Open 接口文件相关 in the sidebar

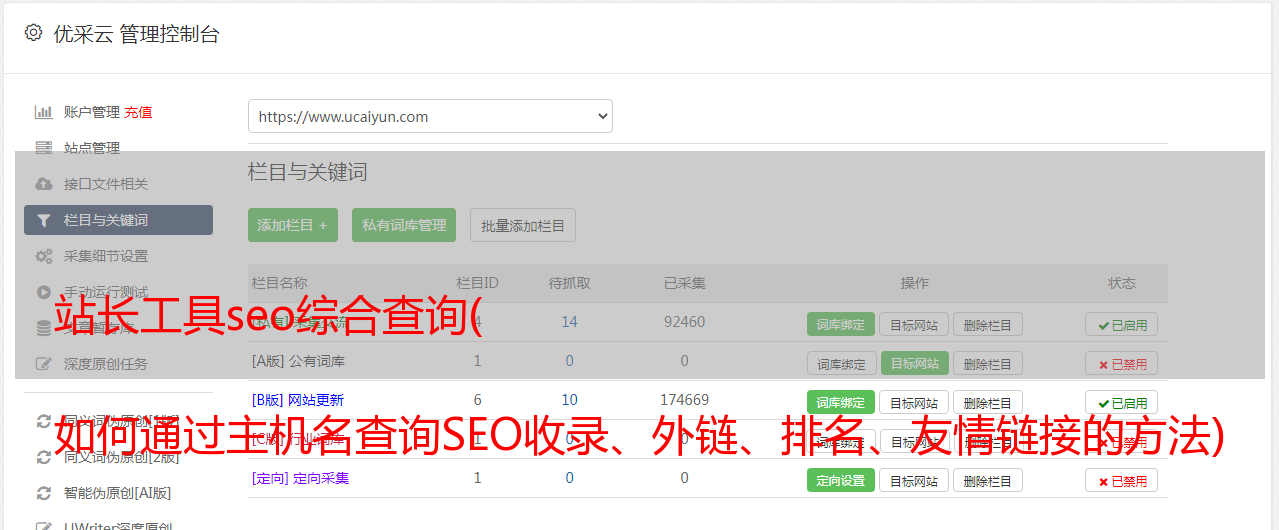point(106,184)
